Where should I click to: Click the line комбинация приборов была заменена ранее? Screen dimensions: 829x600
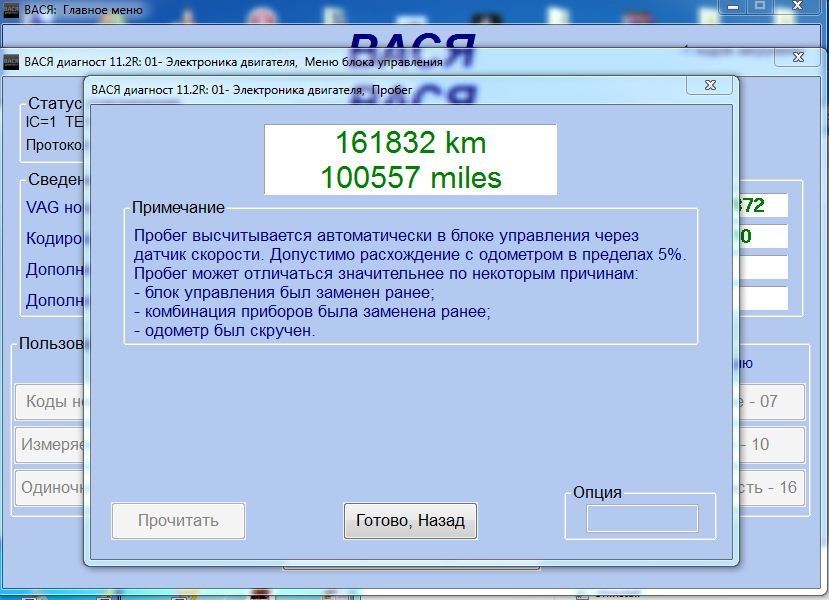(312, 311)
